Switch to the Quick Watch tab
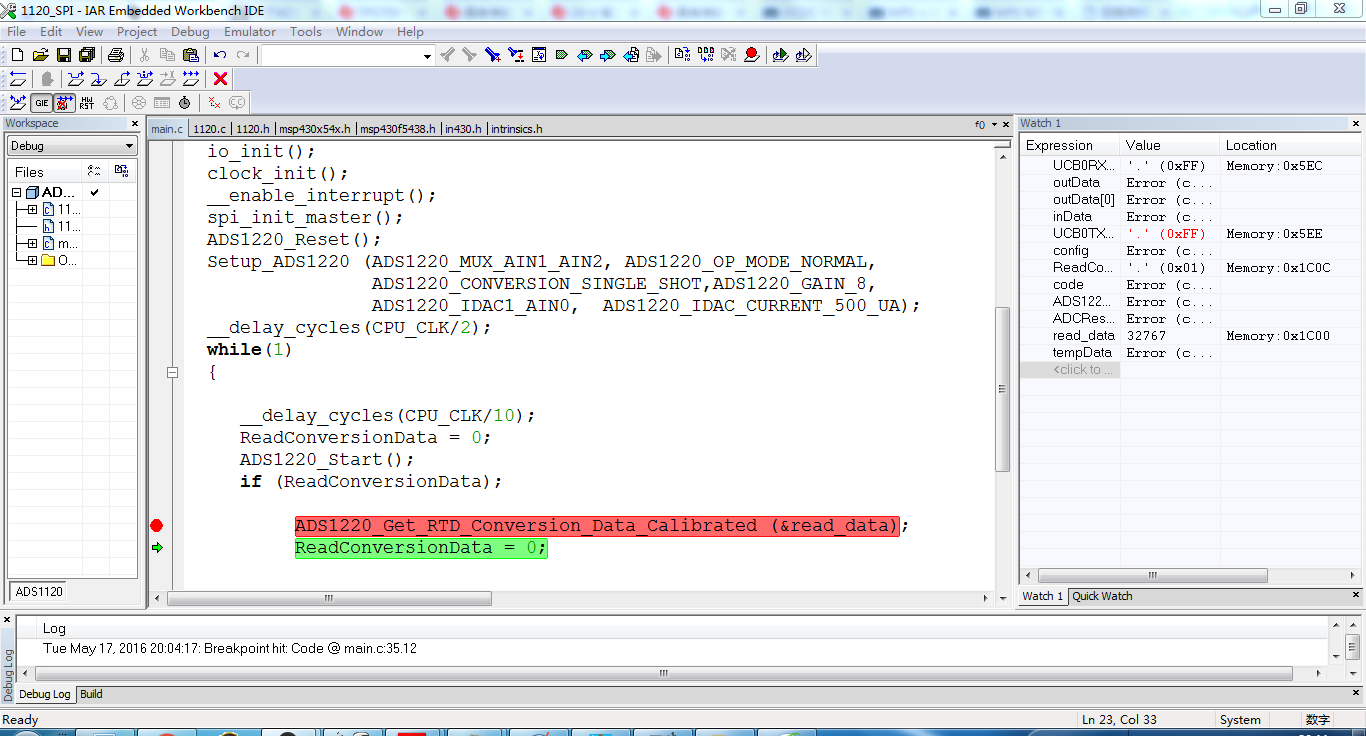 (1102, 596)
